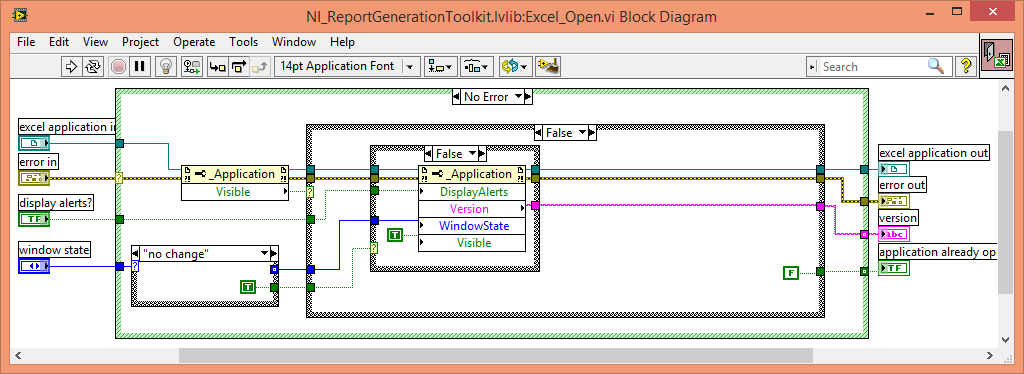The width and height of the screenshot is (1024, 374).
Task: Click the Search magnifier icon
Action: point(936,66)
